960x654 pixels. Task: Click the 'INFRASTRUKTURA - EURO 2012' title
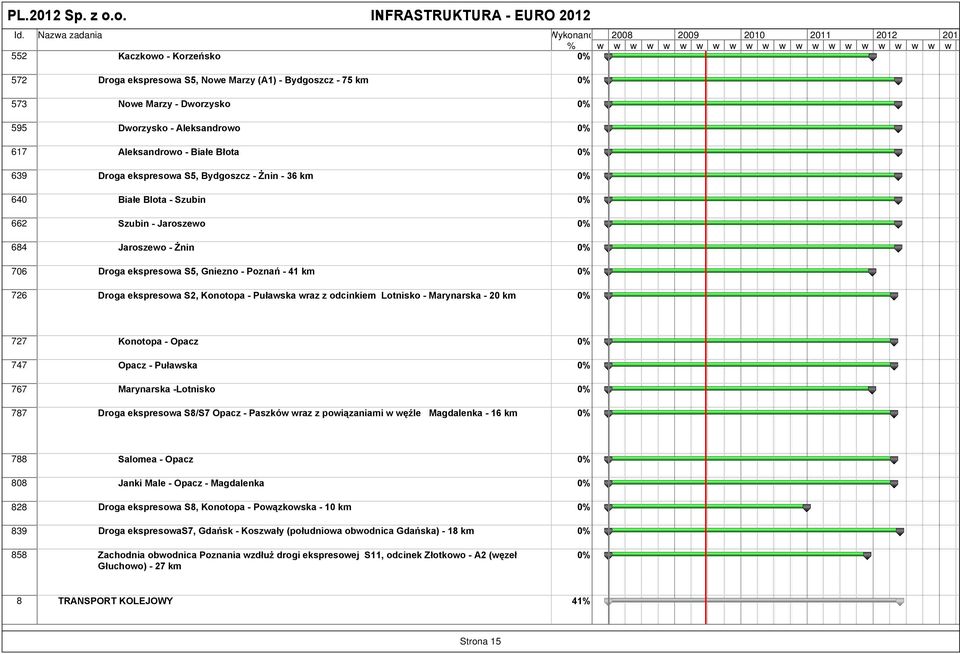pos(481,15)
